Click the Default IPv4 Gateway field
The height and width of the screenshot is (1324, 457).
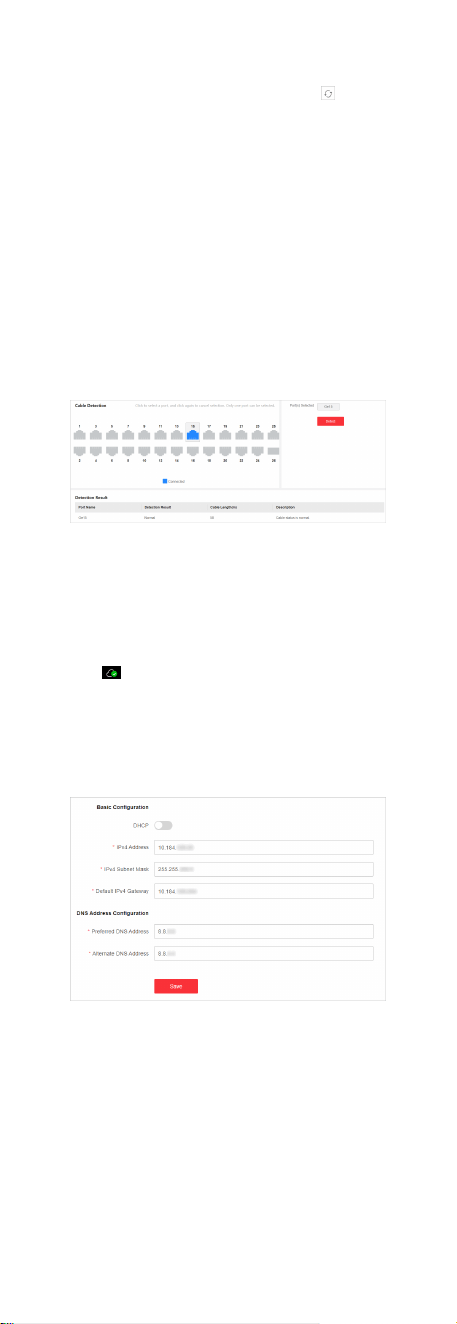tap(263, 891)
